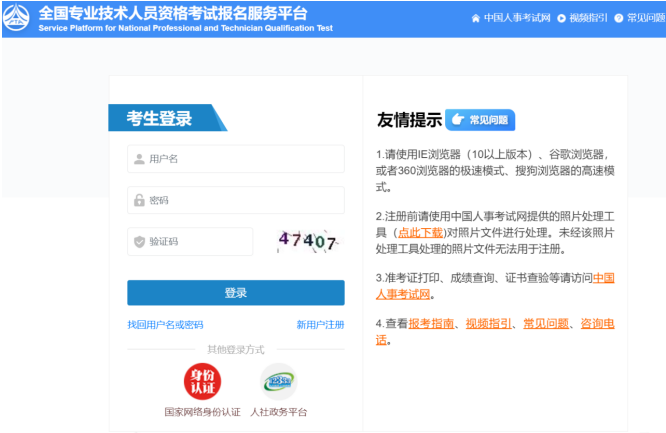This screenshot has height=433, width=666.
Task: Click the user icon in the username field
Action: click(139, 159)
